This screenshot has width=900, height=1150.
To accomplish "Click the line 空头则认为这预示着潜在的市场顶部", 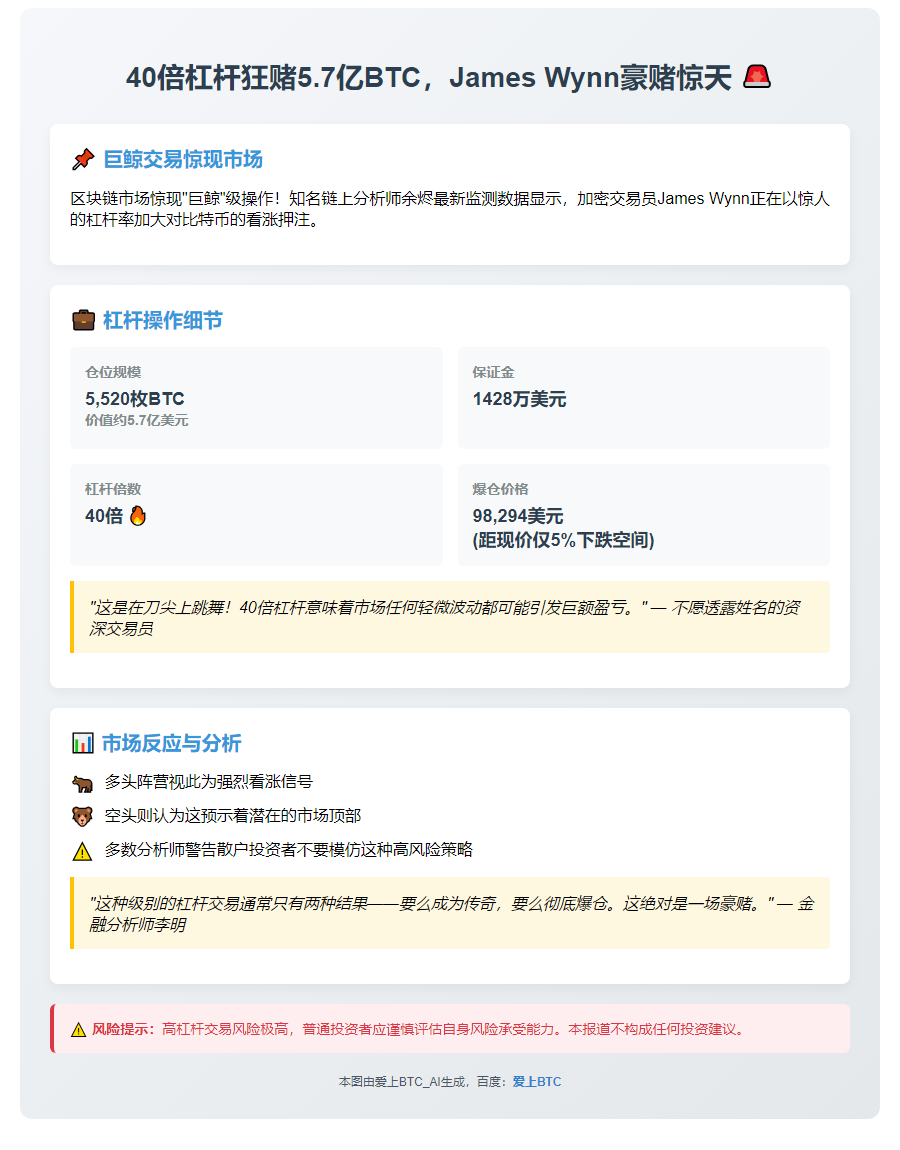I will 233,816.
